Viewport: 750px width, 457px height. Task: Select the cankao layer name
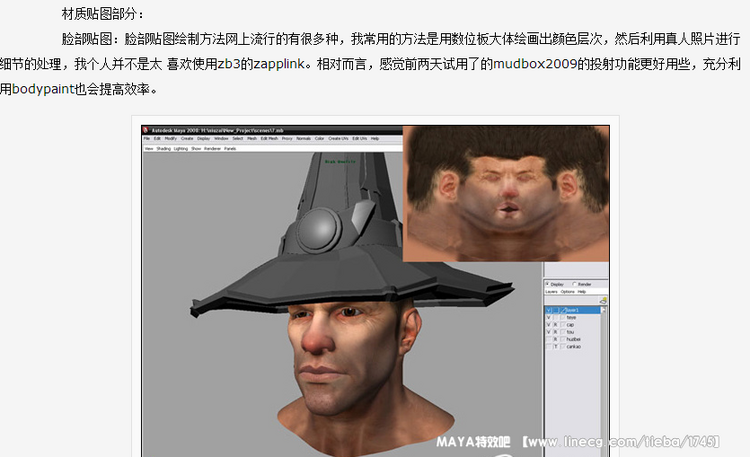click(574, 346)
